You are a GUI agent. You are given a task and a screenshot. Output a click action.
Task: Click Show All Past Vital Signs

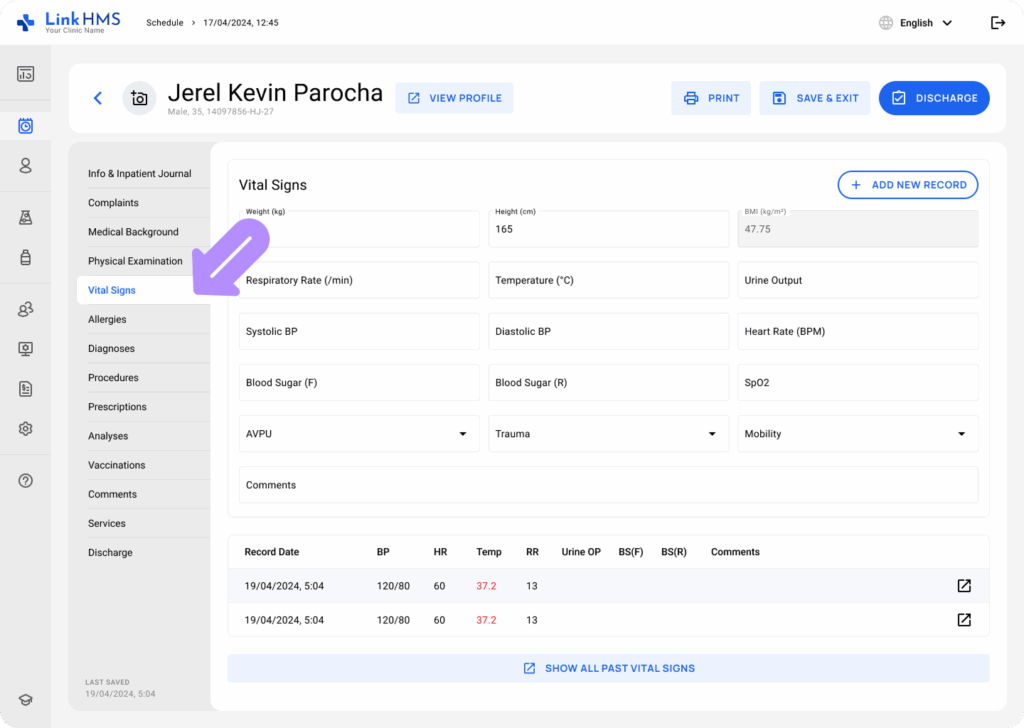coord(609,668)
